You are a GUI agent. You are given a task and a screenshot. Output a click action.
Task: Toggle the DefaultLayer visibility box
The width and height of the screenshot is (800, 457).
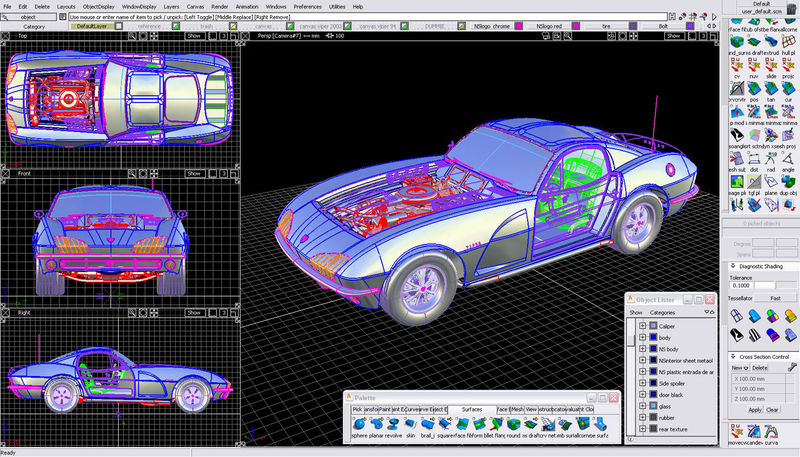point(118,26)
